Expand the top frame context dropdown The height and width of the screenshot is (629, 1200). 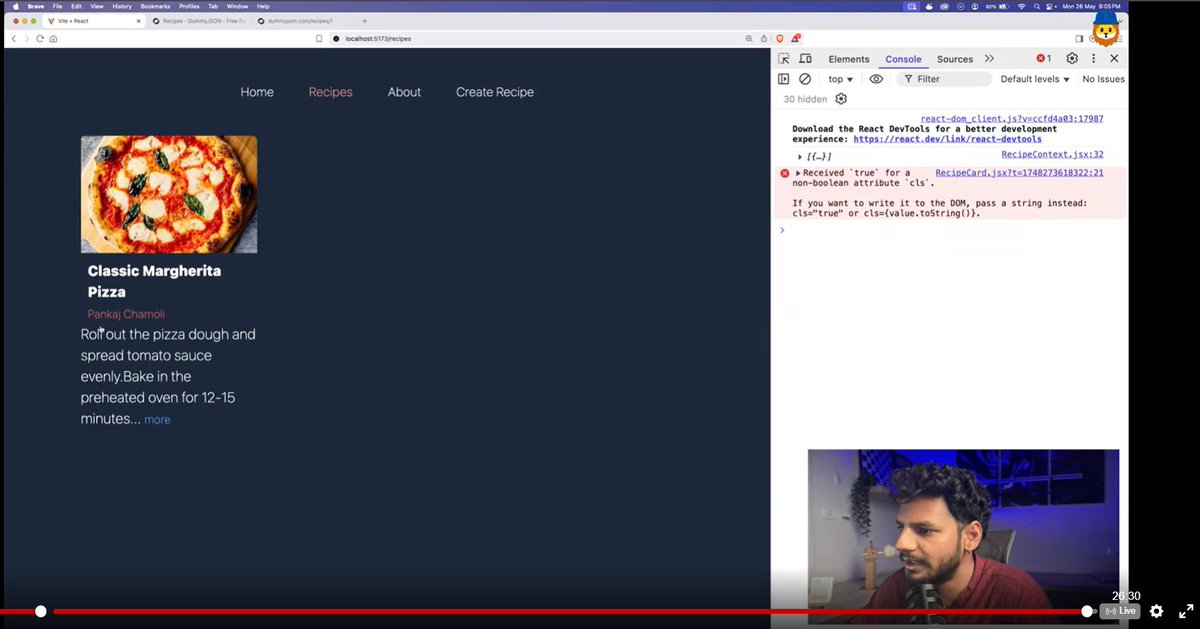pyautogui.click(x=838, y=78)
